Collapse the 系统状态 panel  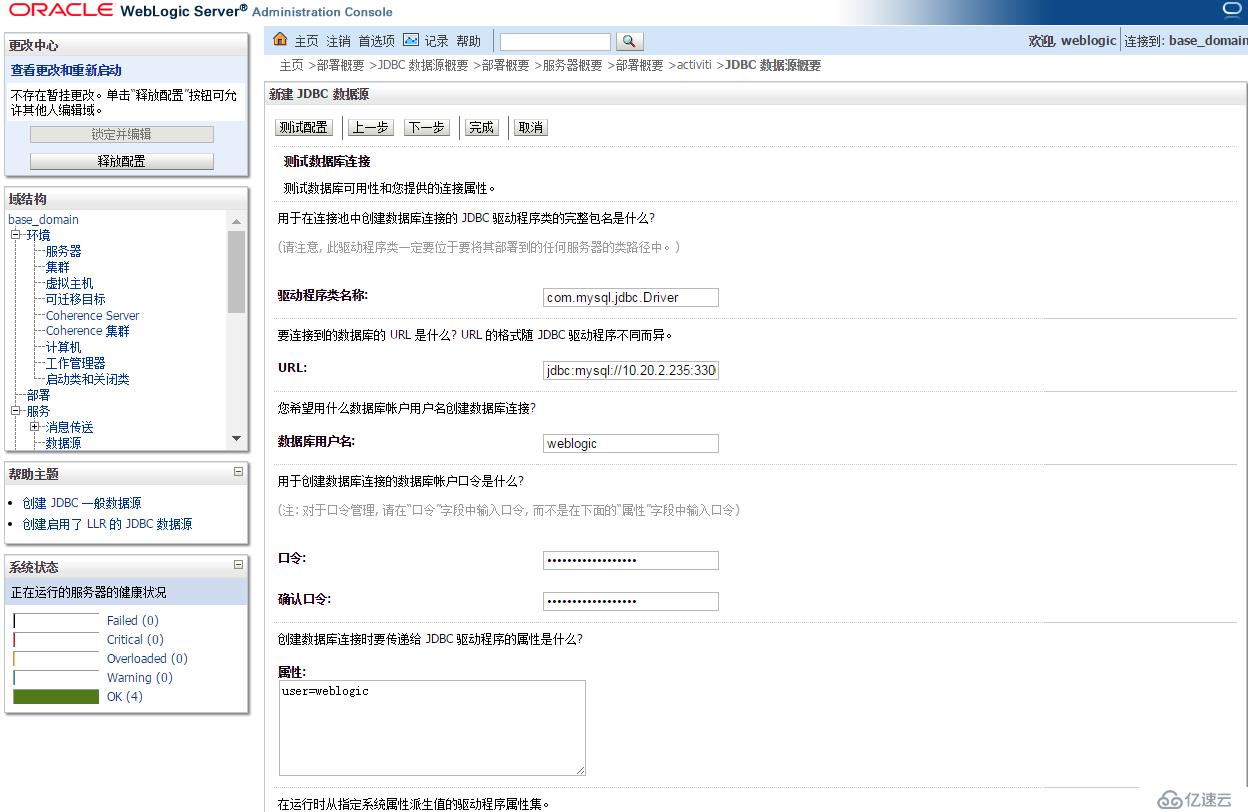click(238, 564)
